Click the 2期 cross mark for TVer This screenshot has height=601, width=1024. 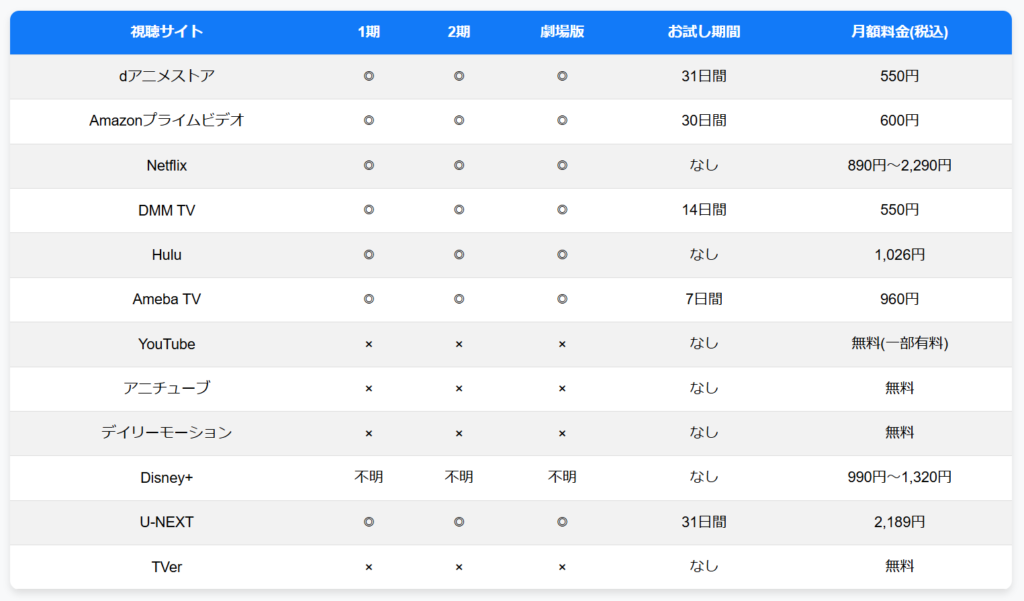pos(458,567)
